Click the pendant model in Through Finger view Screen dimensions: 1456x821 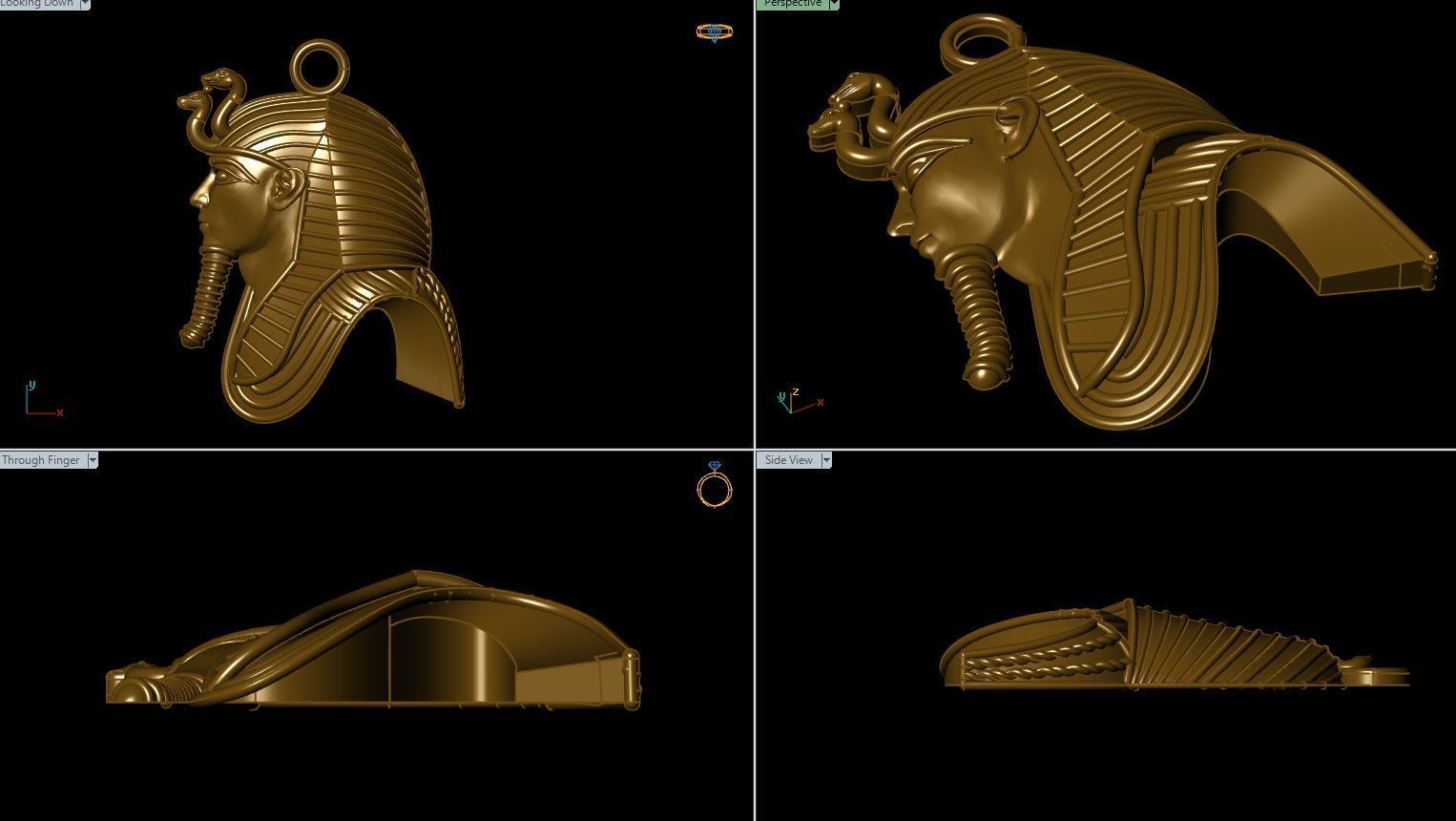(x=373, y=642)
